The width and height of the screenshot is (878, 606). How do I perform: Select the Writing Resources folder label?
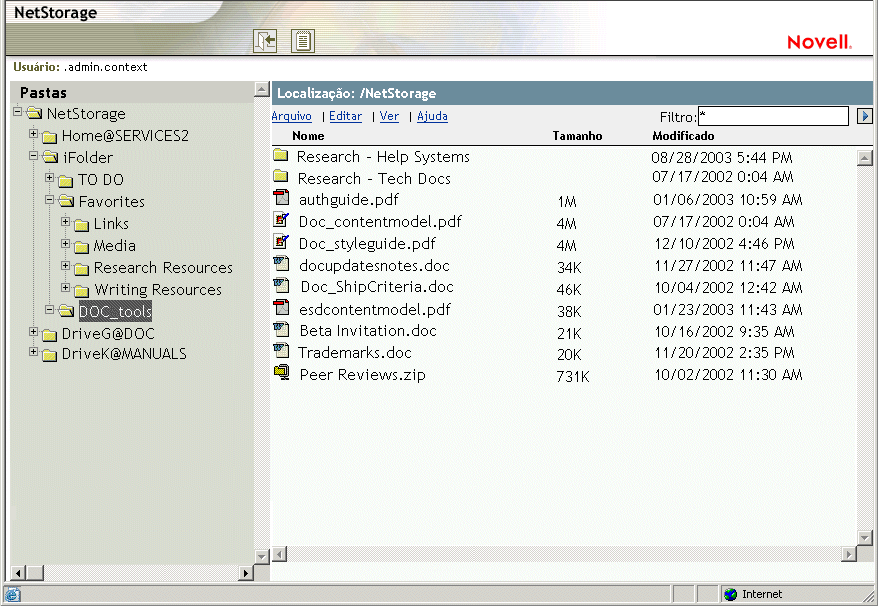coord(158,290)
